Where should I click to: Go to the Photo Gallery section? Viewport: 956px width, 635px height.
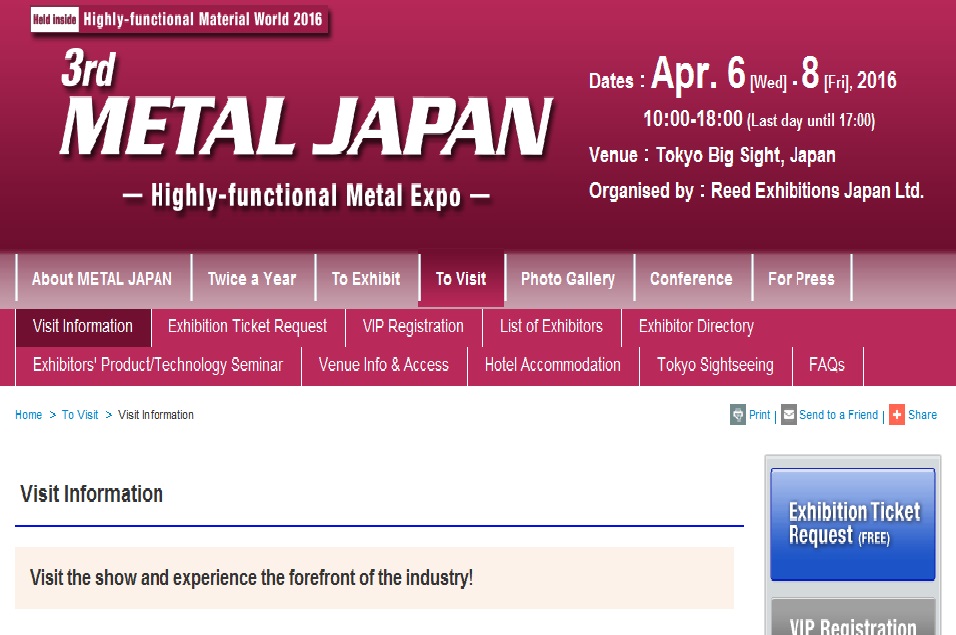[568, 279]
